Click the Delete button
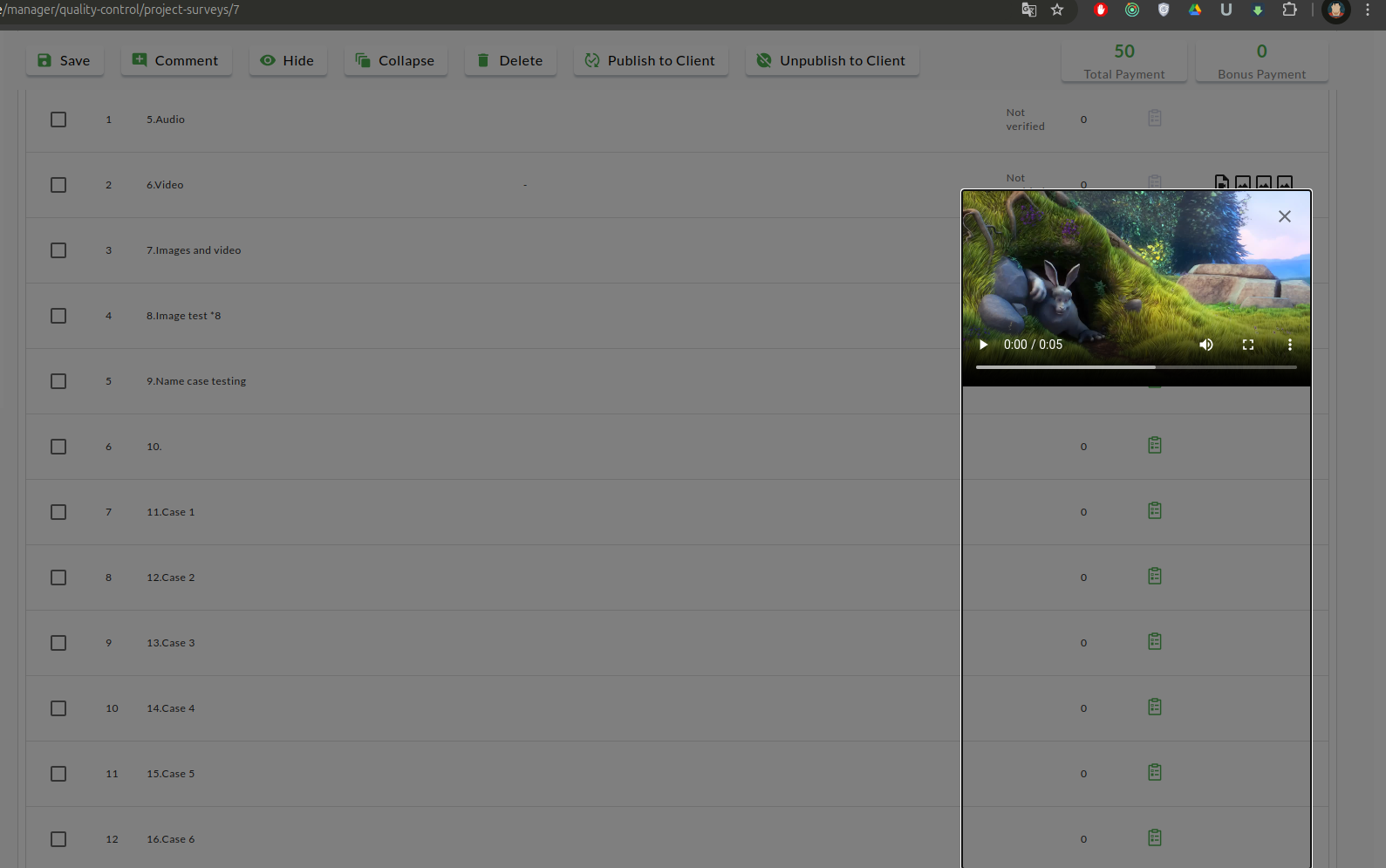This screenshot has height=868, width=1386. pos(510,60)
